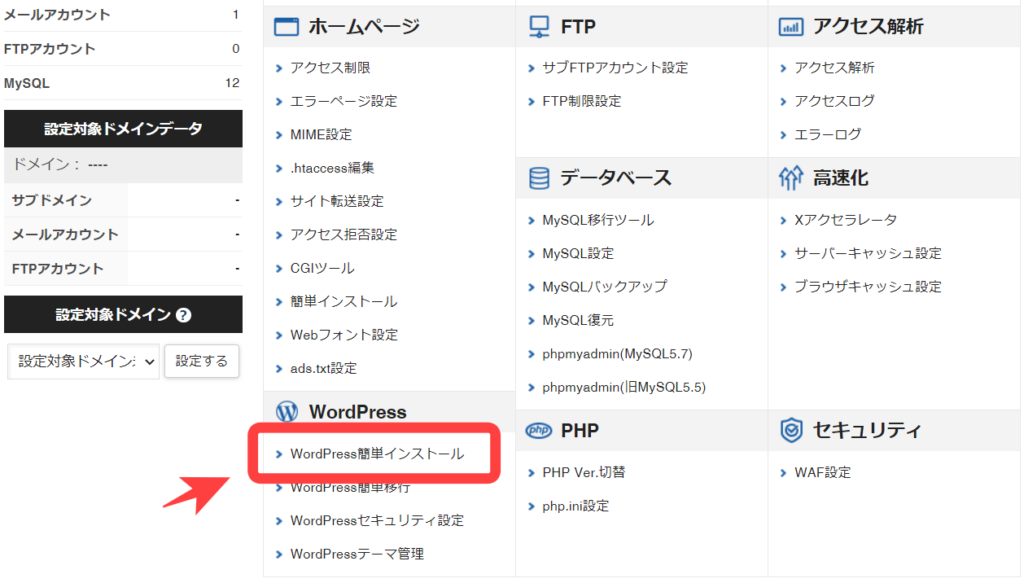Click the 設定する button
Image resolution: width=1024 pixels, height=583 pixels.
201,361
